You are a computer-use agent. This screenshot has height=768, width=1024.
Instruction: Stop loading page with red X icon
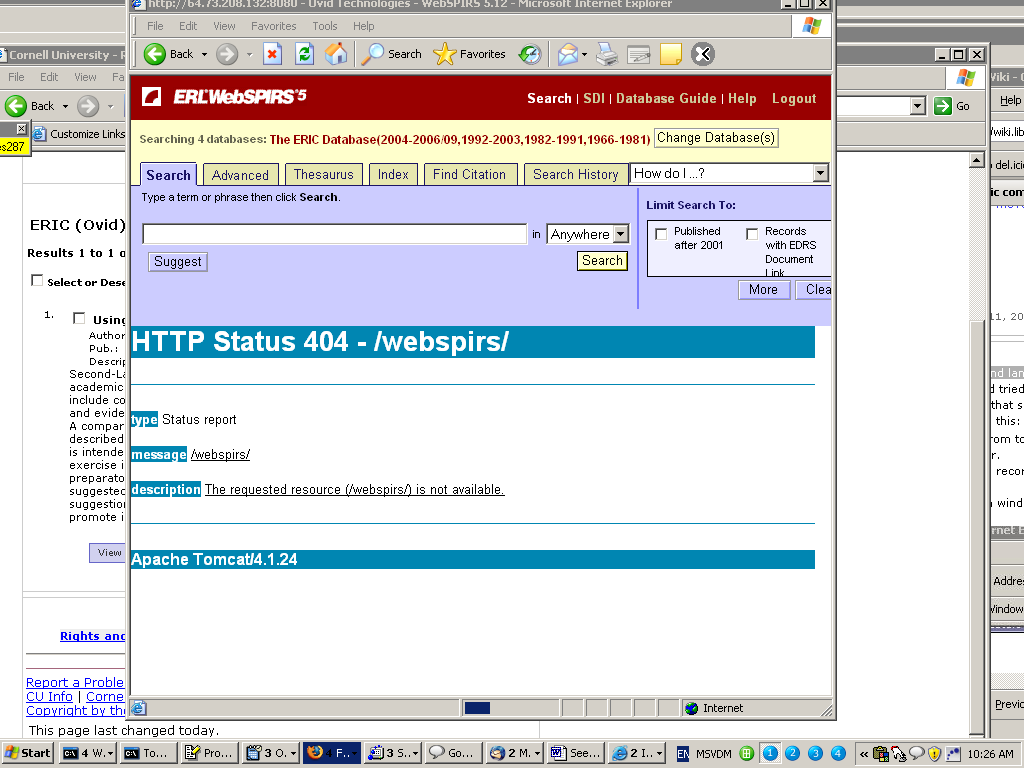tap(272, 54)
